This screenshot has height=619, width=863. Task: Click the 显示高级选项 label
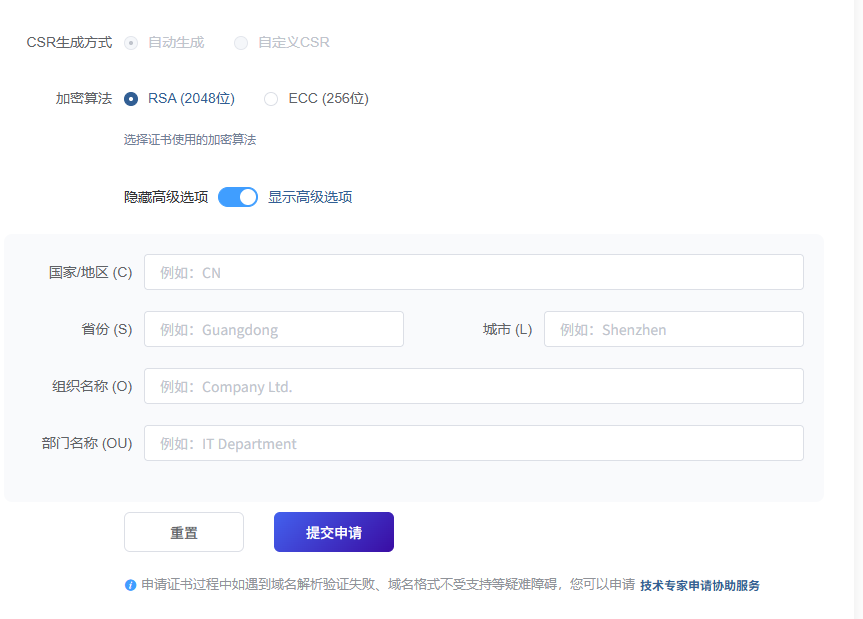click(x=310, y=197)
